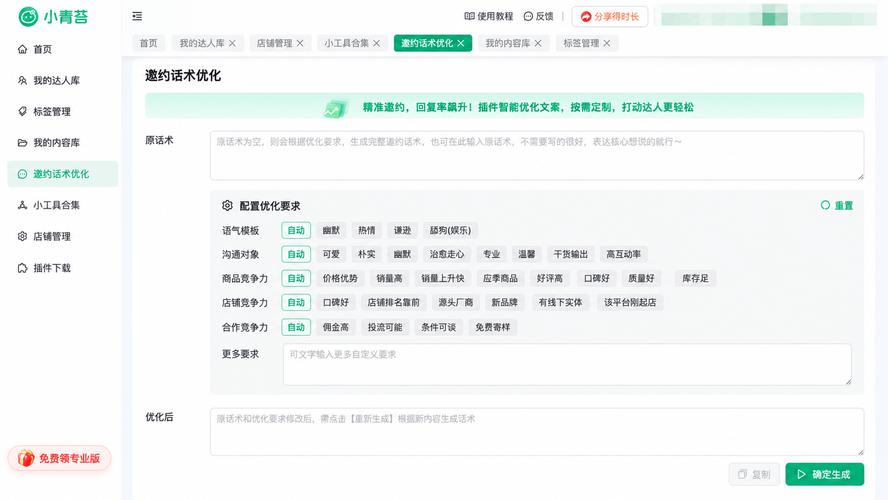Select 自动 in the 商品竞争力 row
The height and width of the screenshot is (500, 888).
pos(296,279)
